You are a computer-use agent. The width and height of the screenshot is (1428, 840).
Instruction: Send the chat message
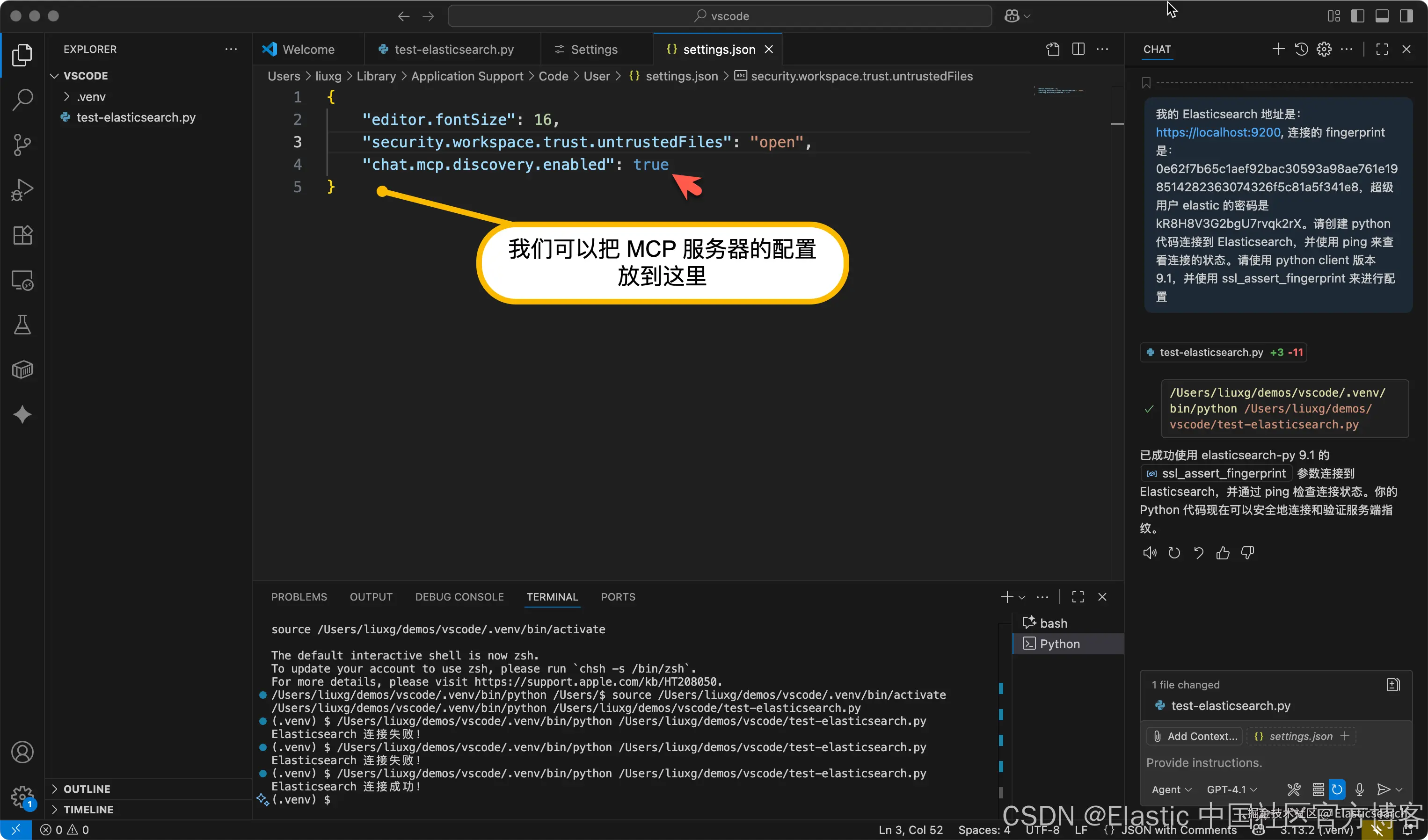[1383, 789]
